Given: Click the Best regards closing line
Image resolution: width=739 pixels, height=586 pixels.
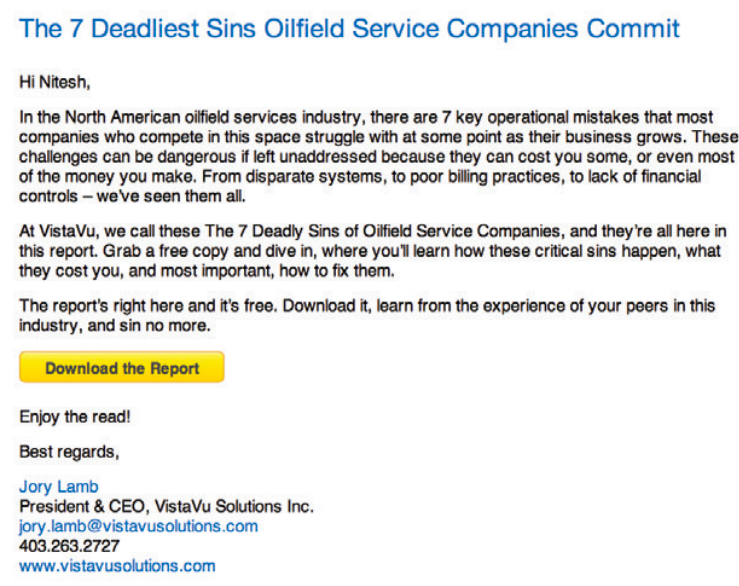Looking at the screenshot, I should coord(69,451).
